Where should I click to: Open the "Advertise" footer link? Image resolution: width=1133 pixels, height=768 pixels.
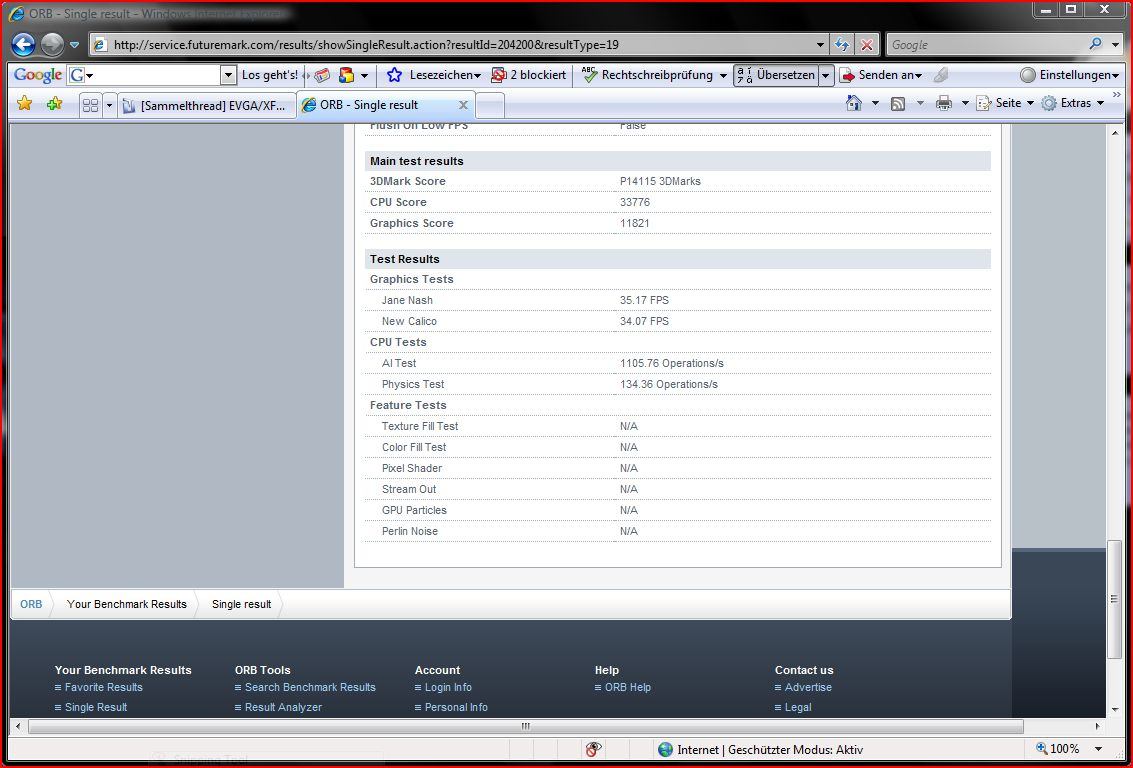808,687
